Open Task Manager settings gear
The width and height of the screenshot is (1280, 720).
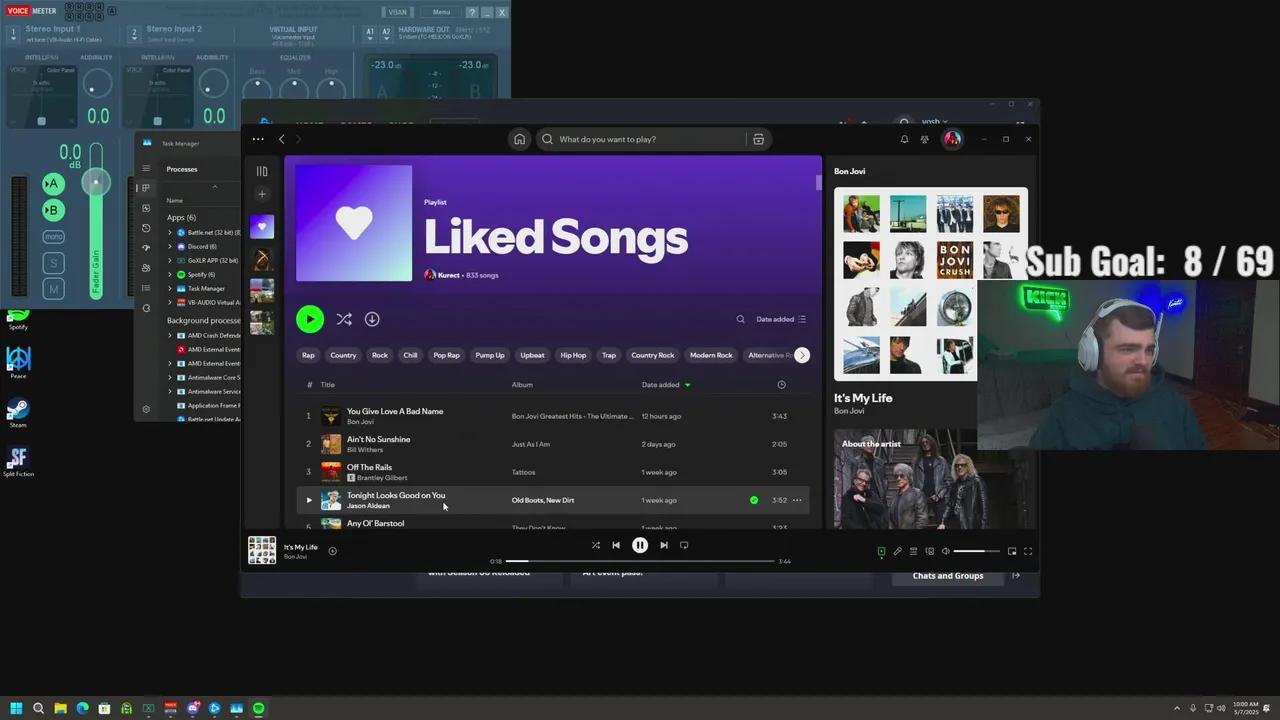146,409
